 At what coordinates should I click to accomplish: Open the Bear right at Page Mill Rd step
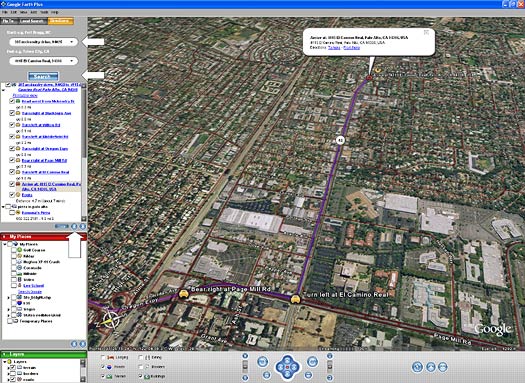coord(44,160)
